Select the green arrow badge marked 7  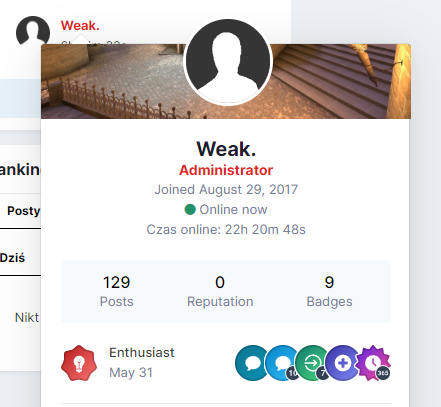(x=313, y=363)
